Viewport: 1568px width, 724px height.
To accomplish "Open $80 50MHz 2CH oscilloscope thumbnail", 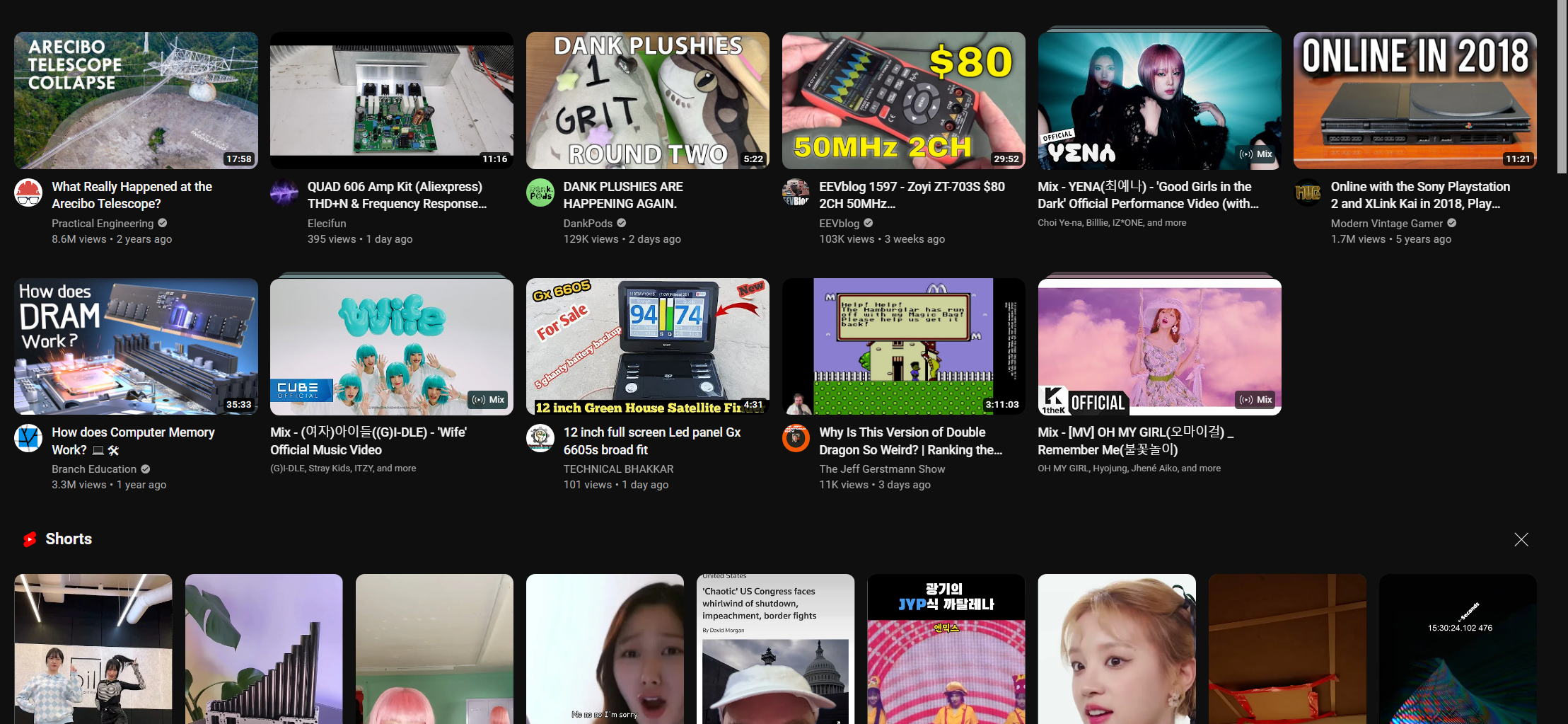I will (x=904, y=100).
